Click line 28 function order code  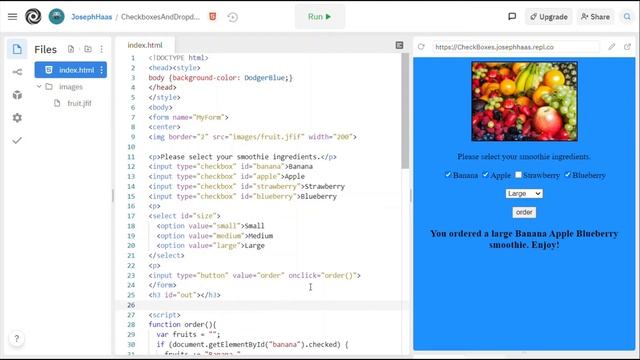[x=182, y=324]
